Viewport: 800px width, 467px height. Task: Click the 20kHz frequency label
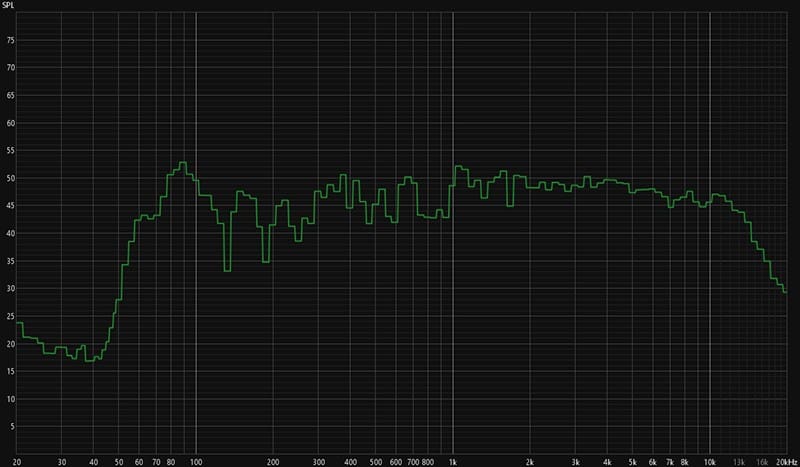coord(786,462)
